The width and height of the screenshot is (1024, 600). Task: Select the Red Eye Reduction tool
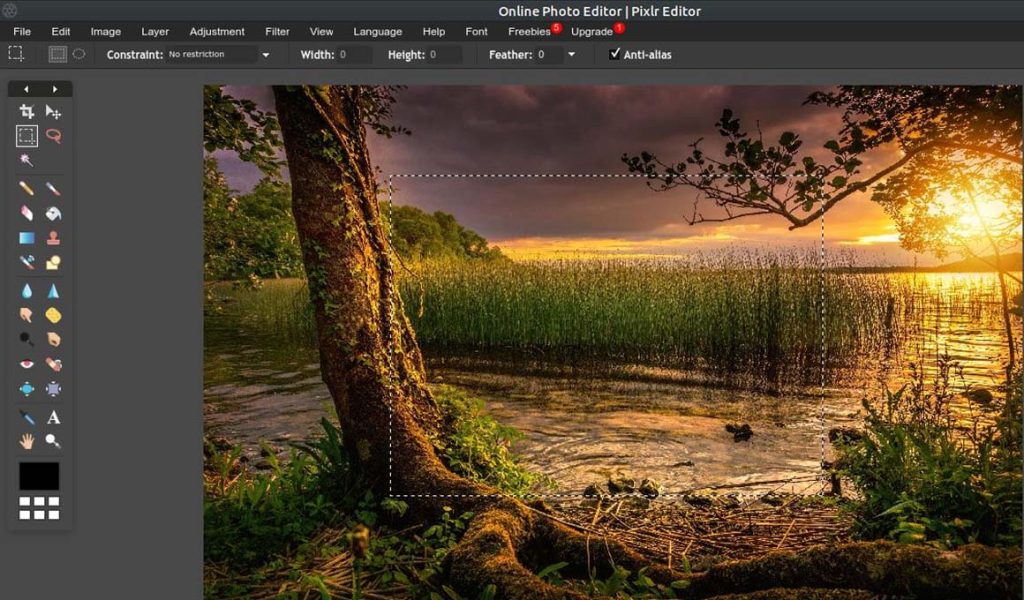(x=26, y=364)
